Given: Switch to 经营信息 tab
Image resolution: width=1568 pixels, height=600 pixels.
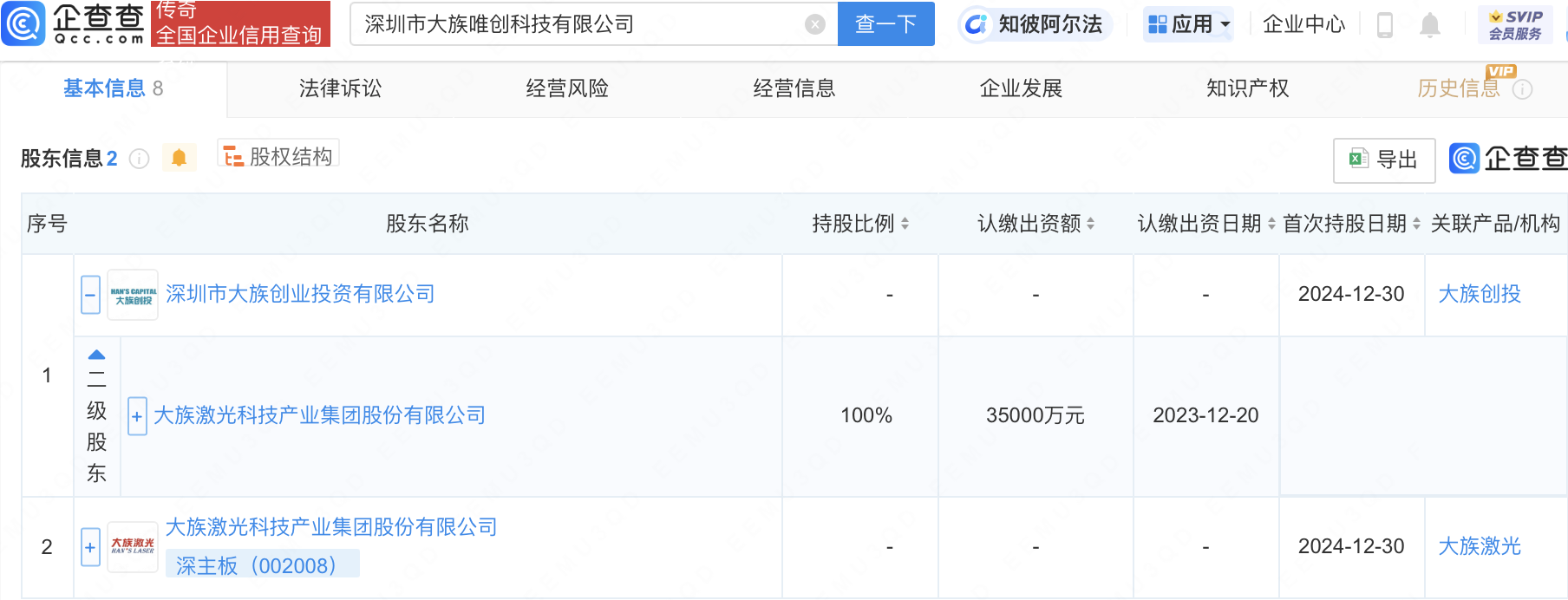Looking at the screenshot, I should coord(794,88).
